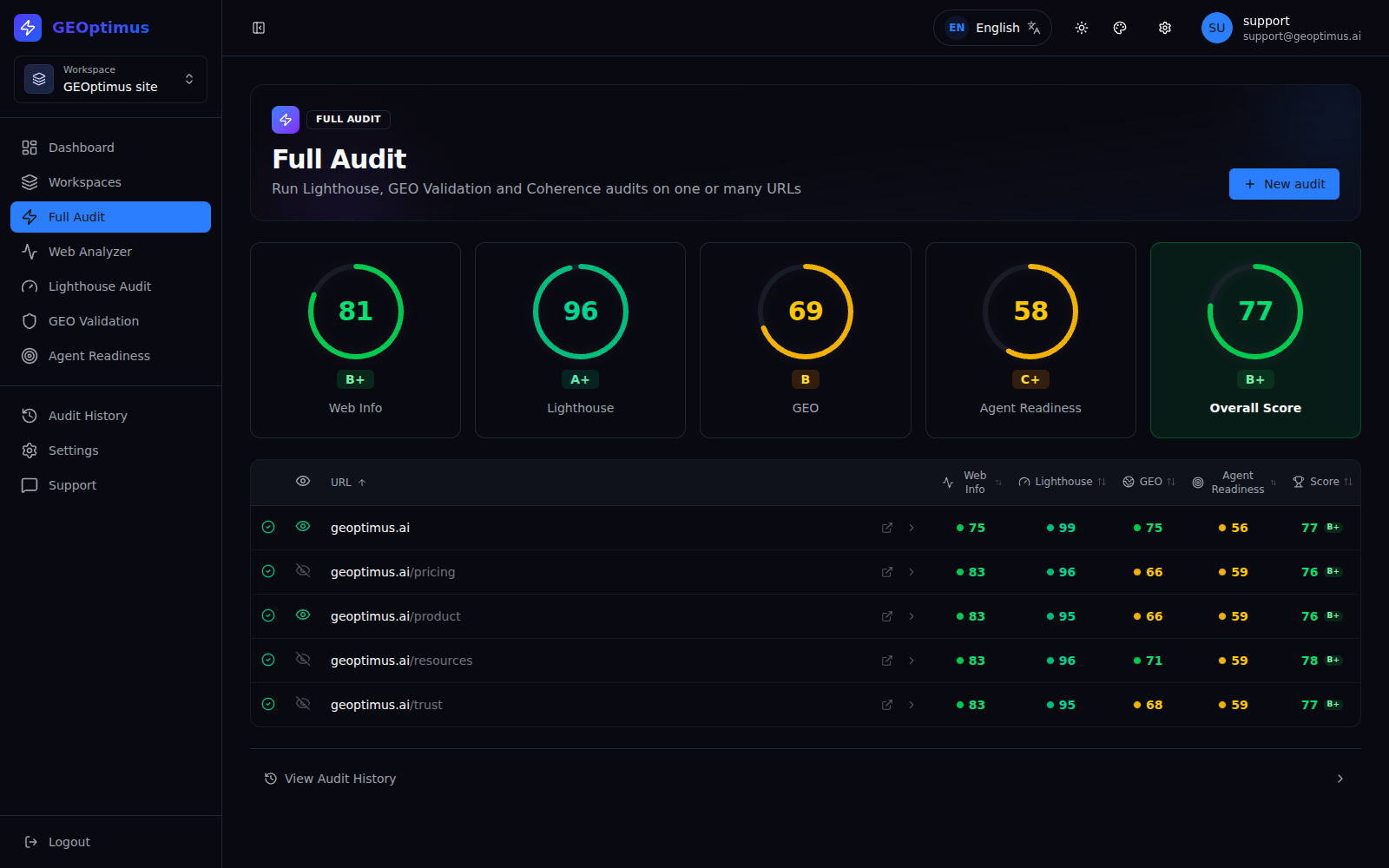Open the color palette theme picker
1389x868 pixels.
coord(1120,28)
